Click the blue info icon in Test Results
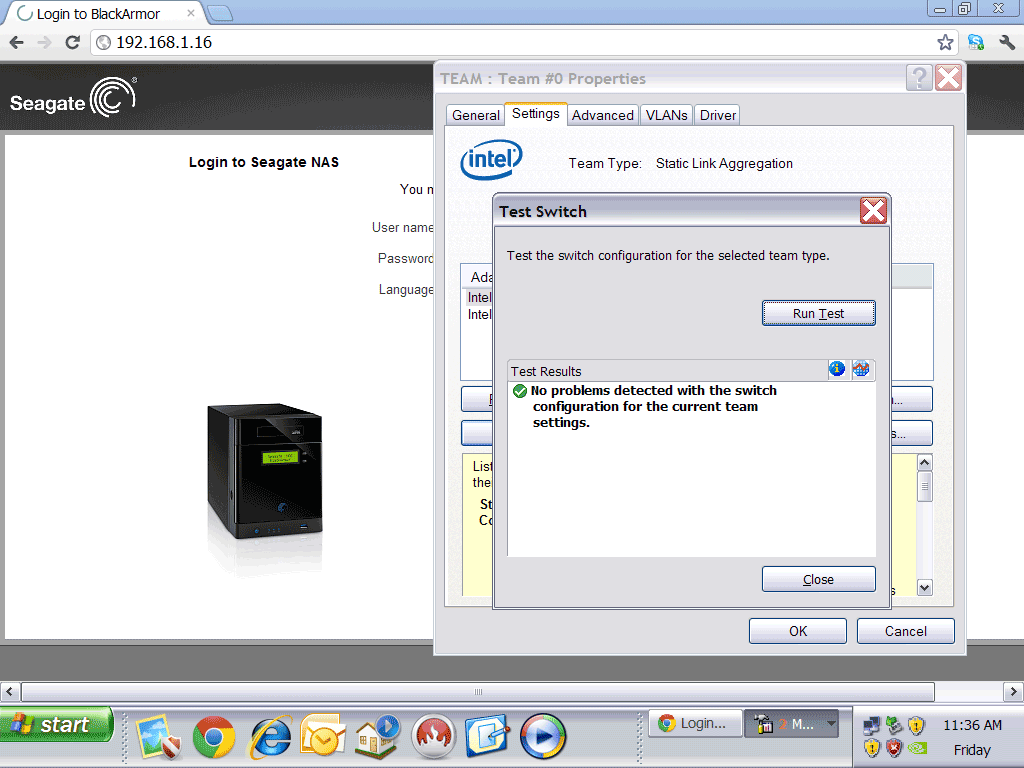1024x768 pixels. (837, 369)
